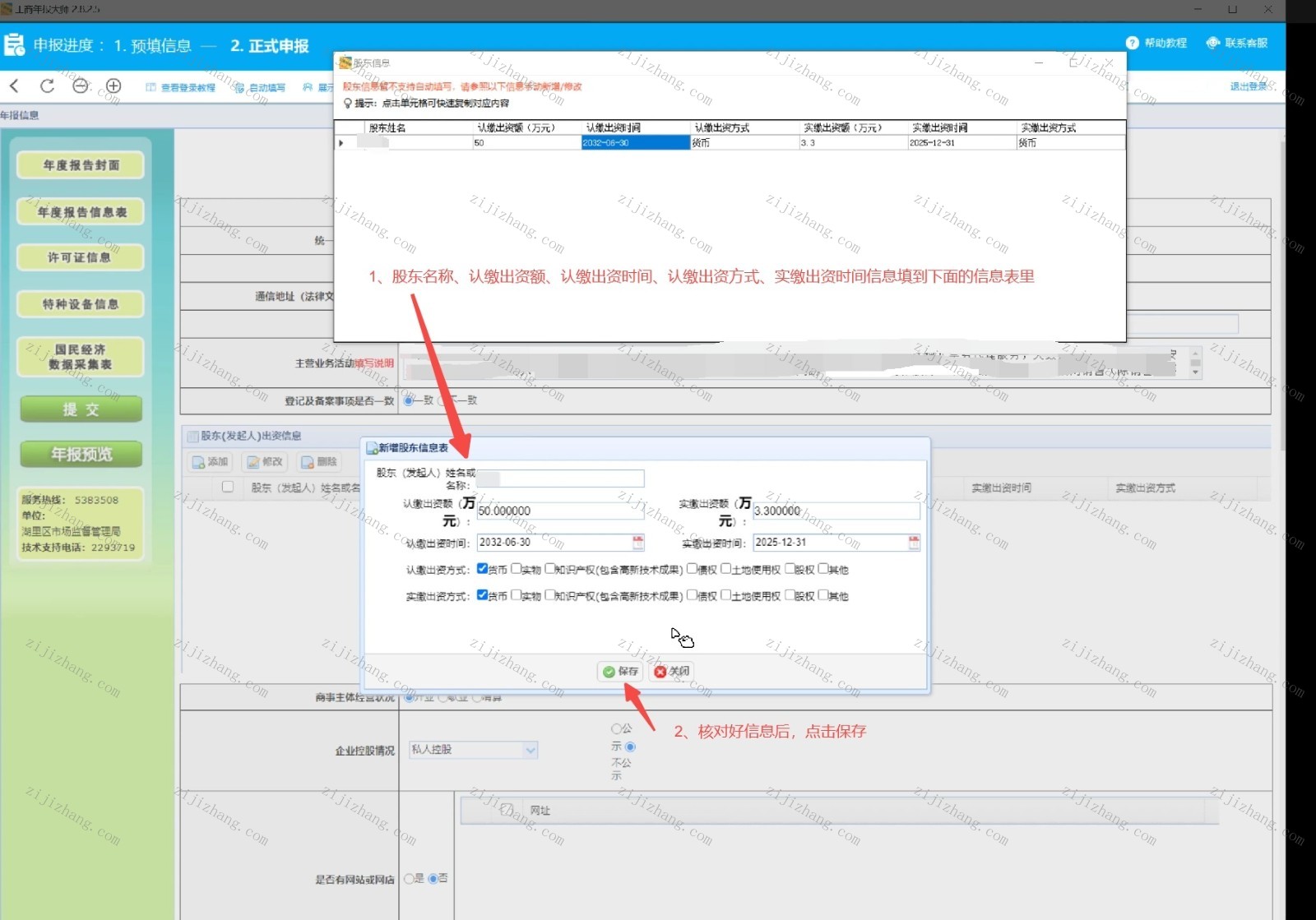Screen dimensions: 1316x920
Task: Click the 股东(发起人)姓名或名称 input field
Action: (x=560, y=478)
